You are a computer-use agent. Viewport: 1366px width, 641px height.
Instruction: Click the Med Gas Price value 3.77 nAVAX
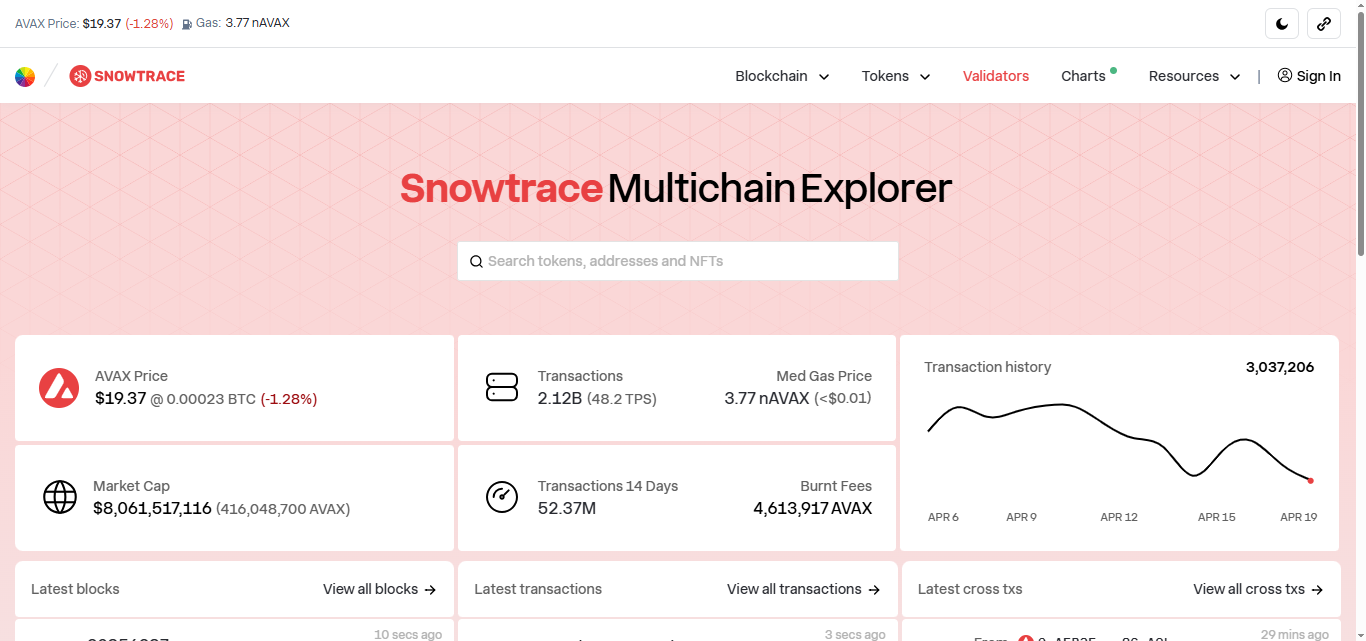[x=767, y=398]
